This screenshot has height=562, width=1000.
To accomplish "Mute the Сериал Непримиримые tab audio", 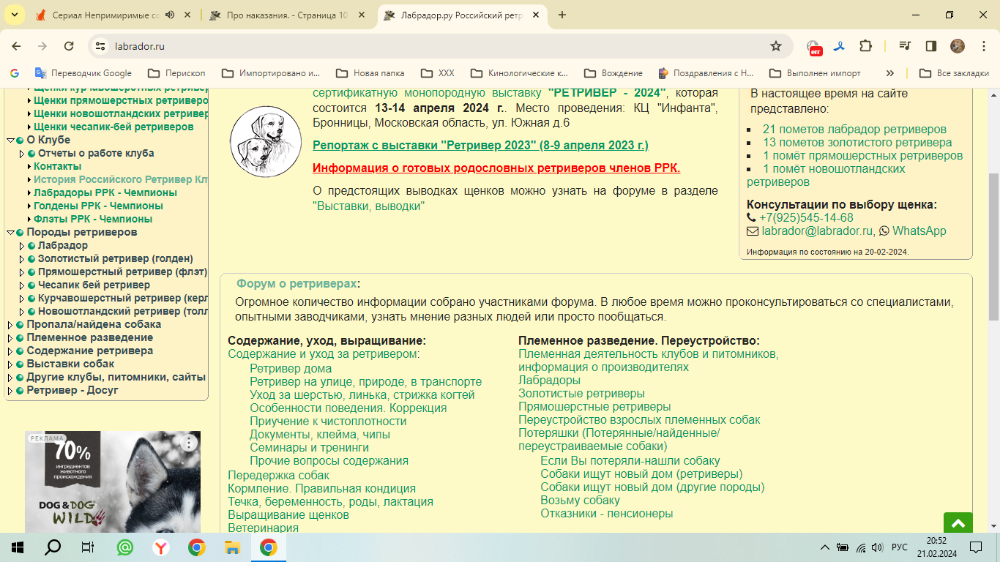I will (x=170, y=15).
